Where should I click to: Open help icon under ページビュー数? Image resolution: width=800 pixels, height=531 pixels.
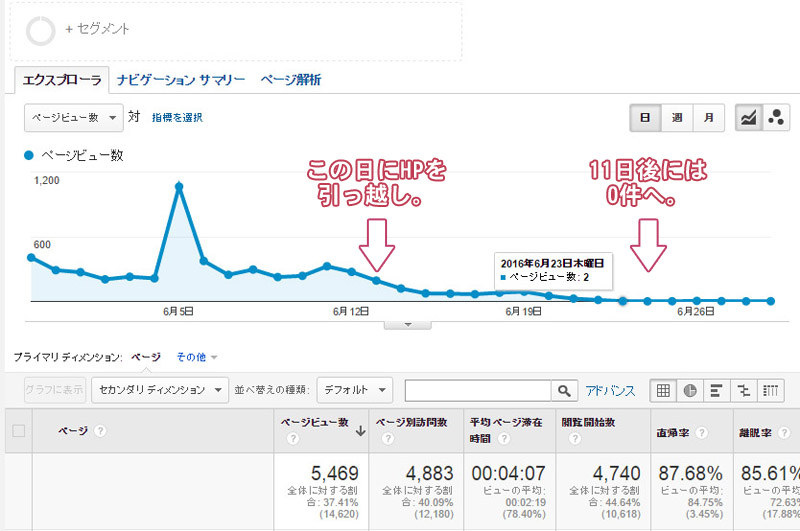click(x=293, y=438)
